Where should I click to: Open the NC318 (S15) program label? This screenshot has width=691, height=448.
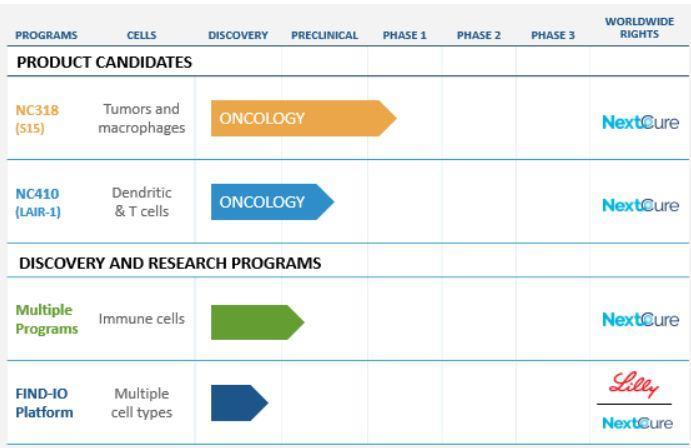(x=37, y=119)
